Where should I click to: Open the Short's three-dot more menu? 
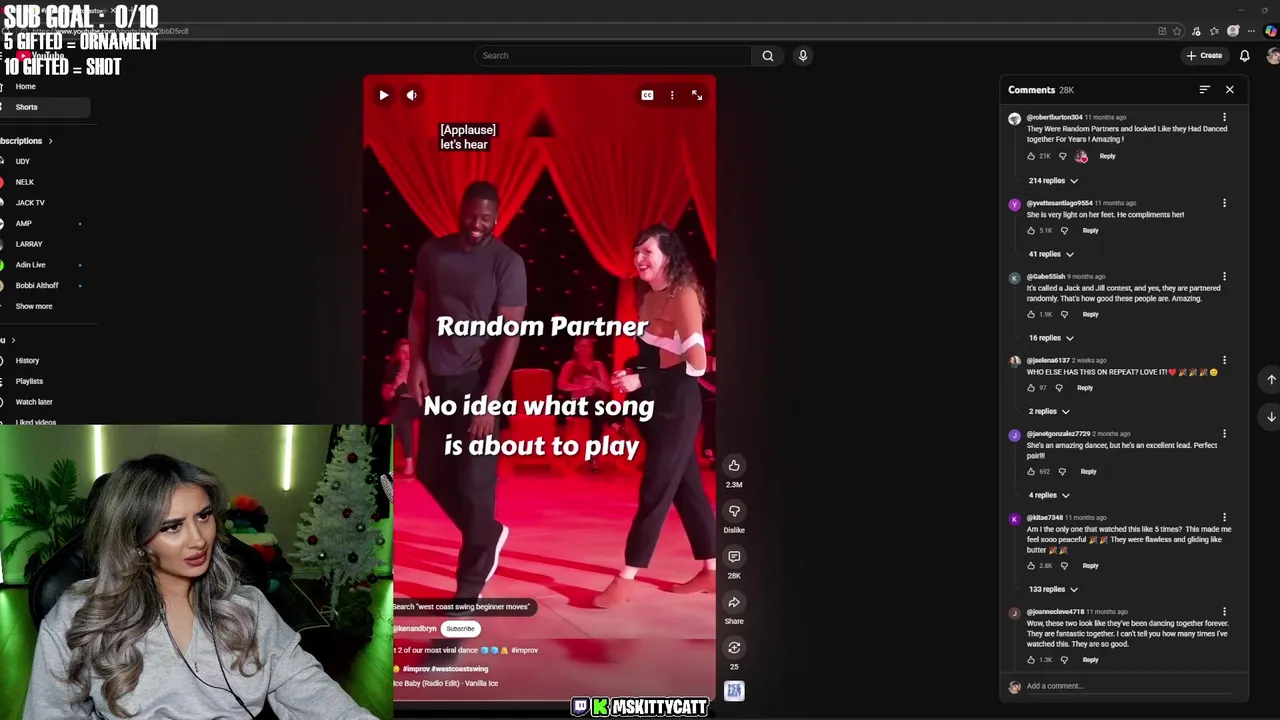coord(672,95)
